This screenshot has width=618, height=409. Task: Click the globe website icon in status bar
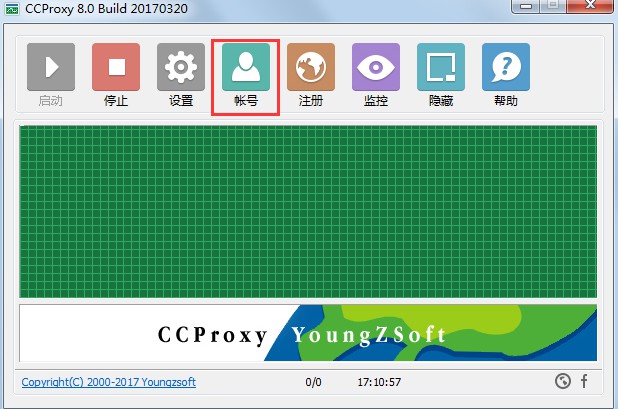pos(563,381)
